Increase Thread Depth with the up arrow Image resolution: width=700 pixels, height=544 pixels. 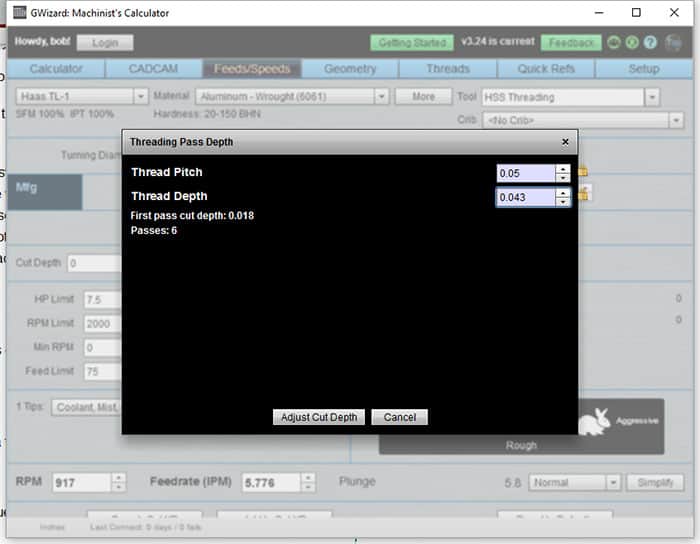pos(563,193)
